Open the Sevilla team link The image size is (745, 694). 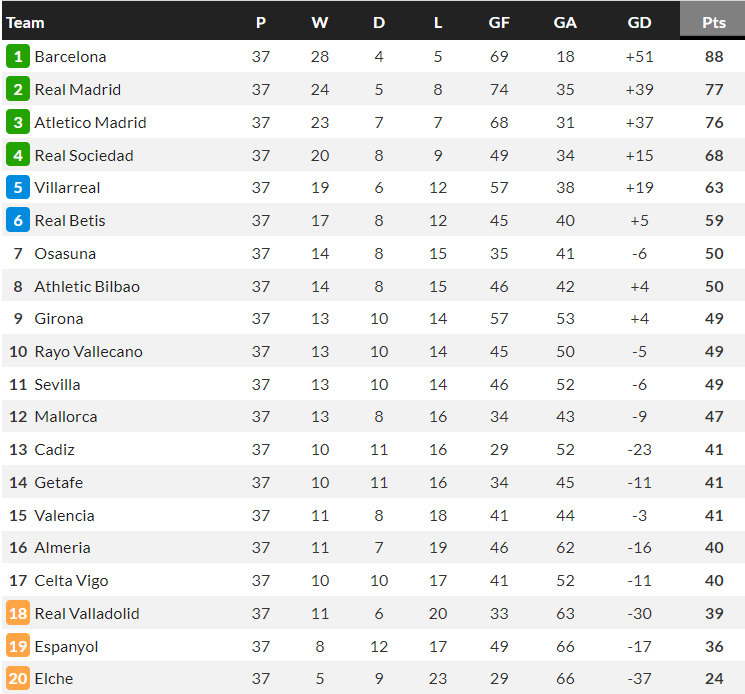(57, 385)
